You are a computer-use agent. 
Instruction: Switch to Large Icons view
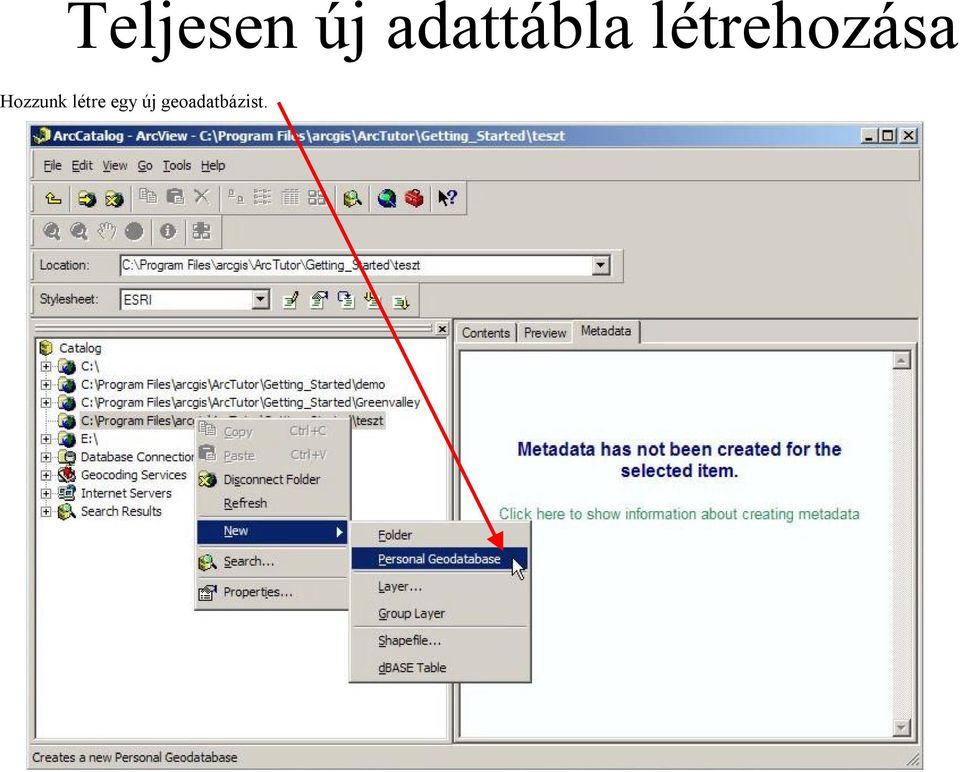tap(236, 197)
